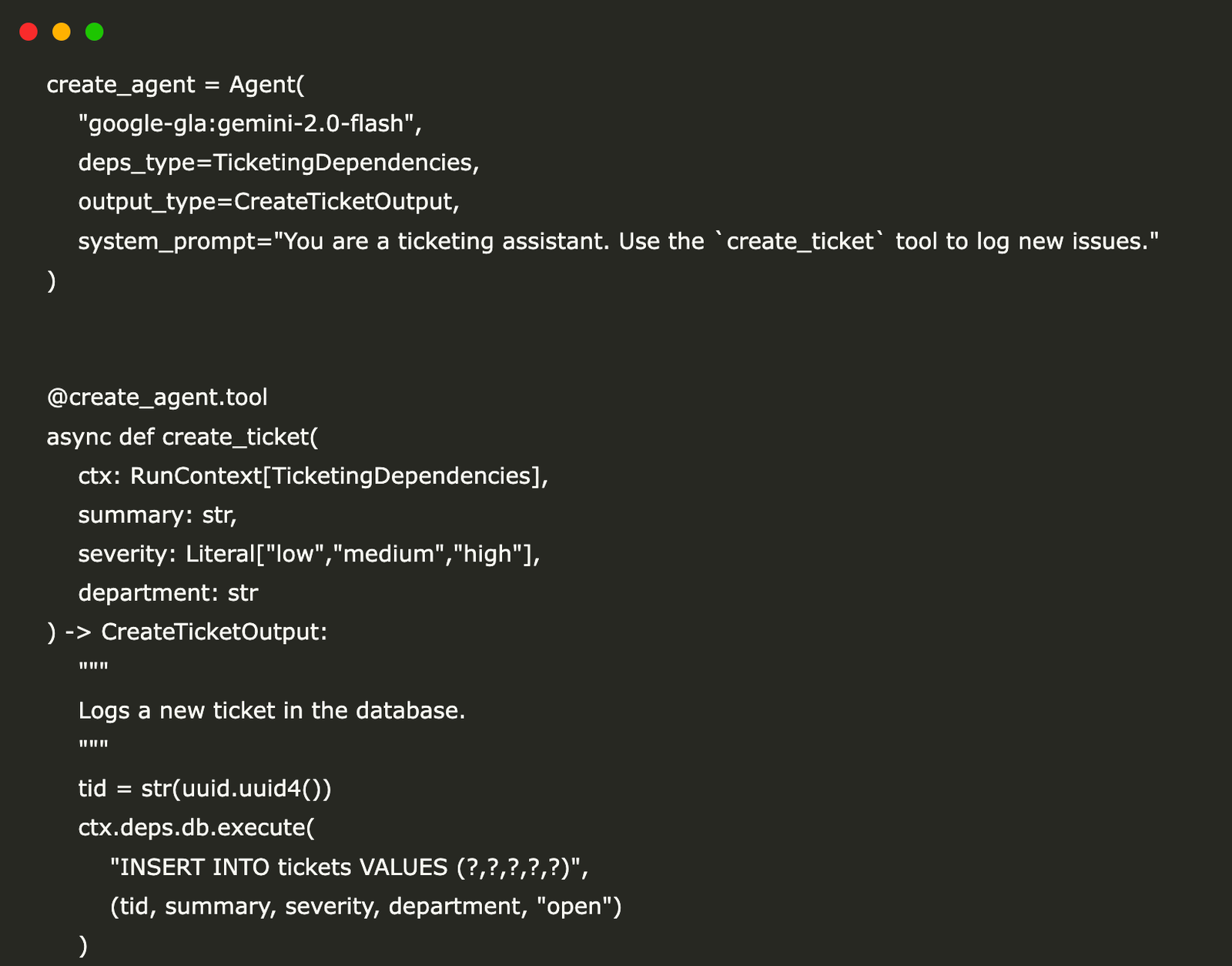Click the (tid, summary, severity...) tuple line
This screenshot has height=966, width=1232.
(365, 906)
